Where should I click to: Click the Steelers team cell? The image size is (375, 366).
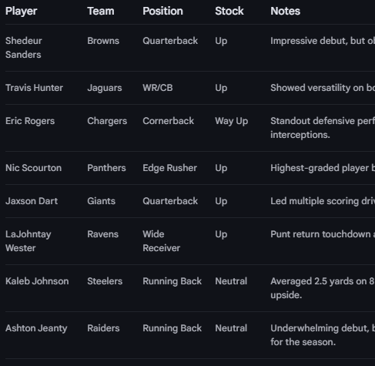105,281
